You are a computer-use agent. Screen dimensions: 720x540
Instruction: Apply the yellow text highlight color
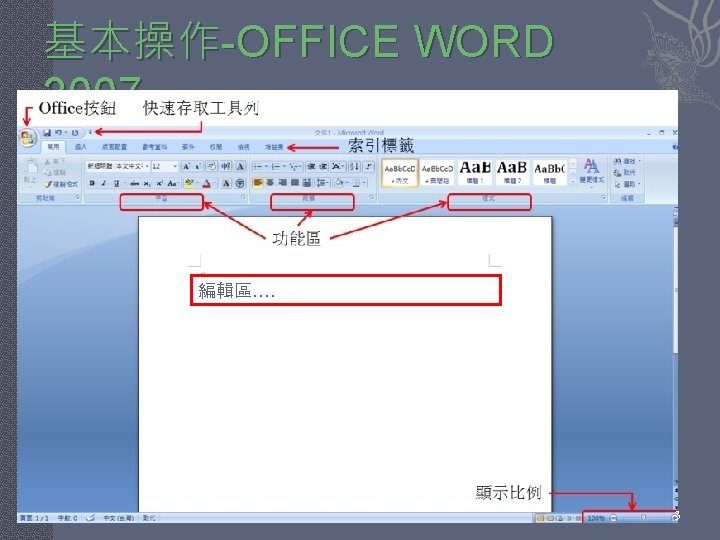point(189,183)
